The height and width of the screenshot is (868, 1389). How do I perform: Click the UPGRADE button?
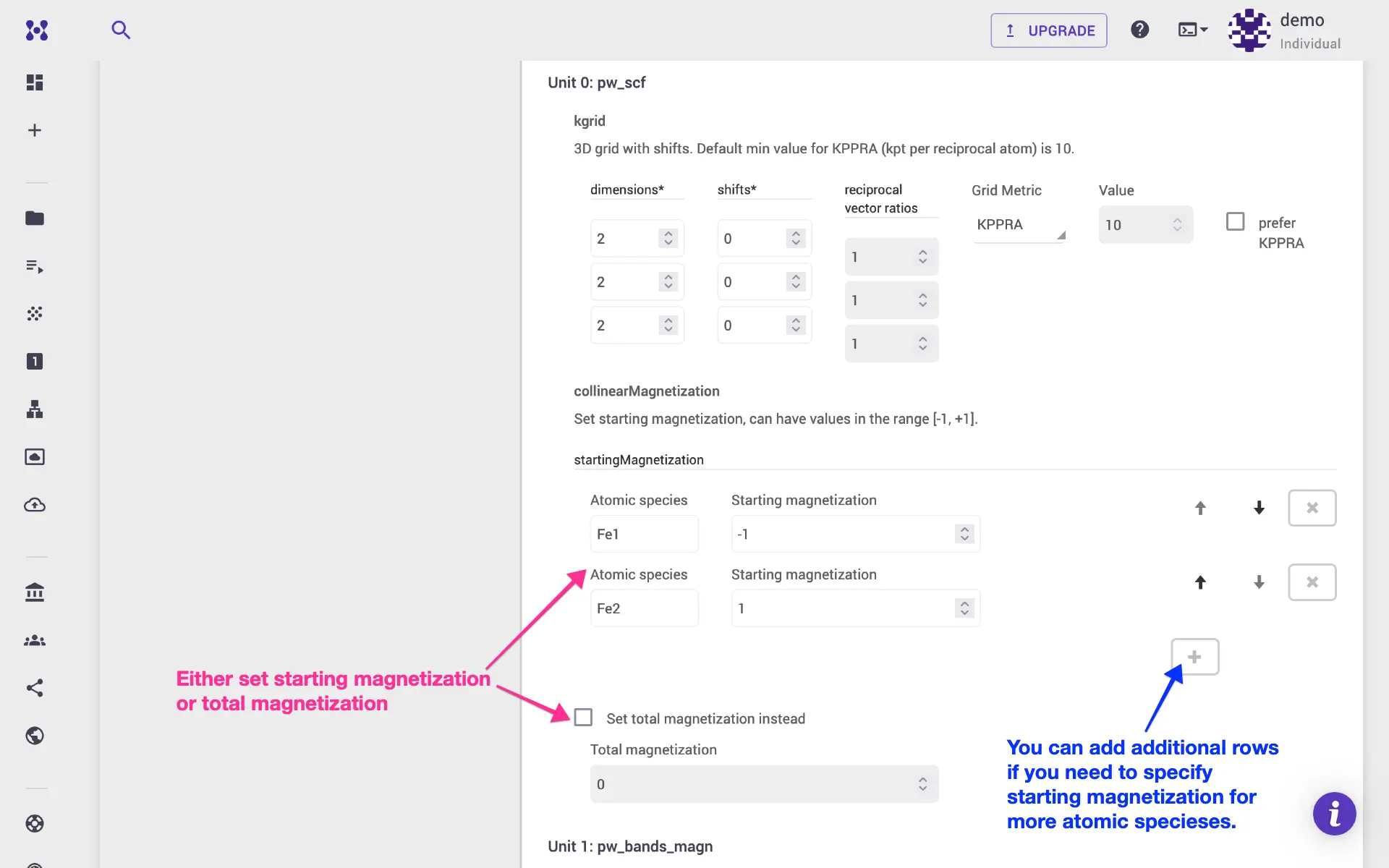click(1048, 30)
